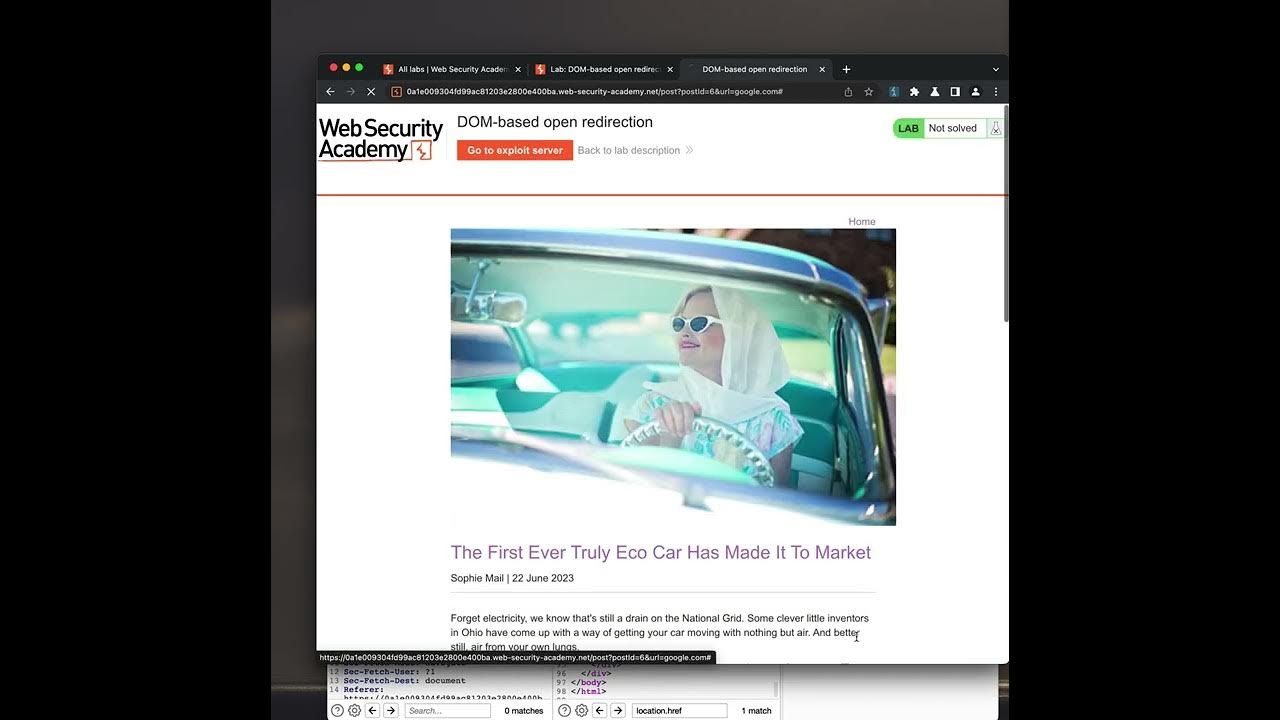Open settings gear beside the location.href field
Viewport: 1280px width, 720px height.
[x=581, y=710]
